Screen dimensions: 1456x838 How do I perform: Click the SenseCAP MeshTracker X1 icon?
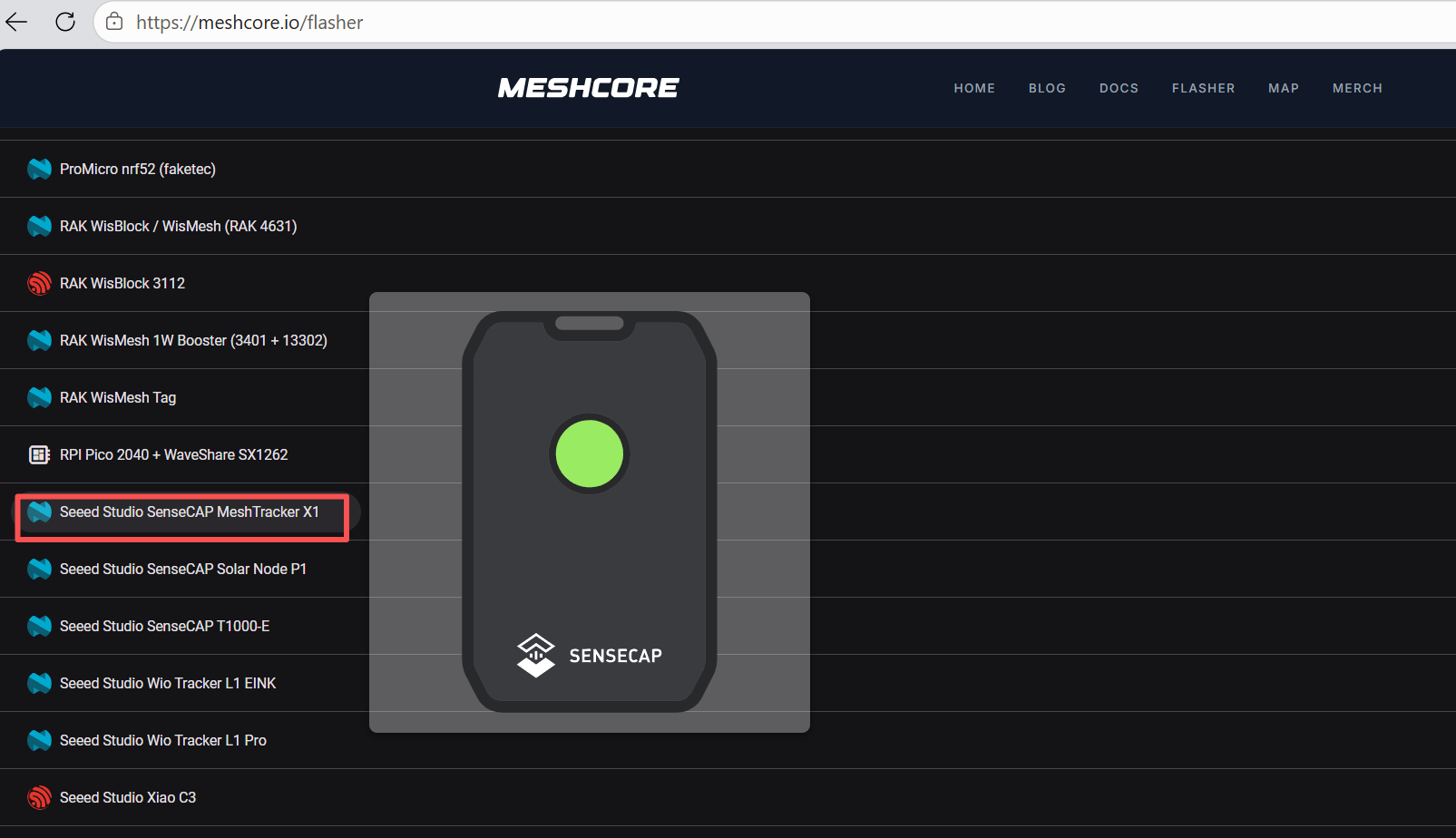coord(39,512)
